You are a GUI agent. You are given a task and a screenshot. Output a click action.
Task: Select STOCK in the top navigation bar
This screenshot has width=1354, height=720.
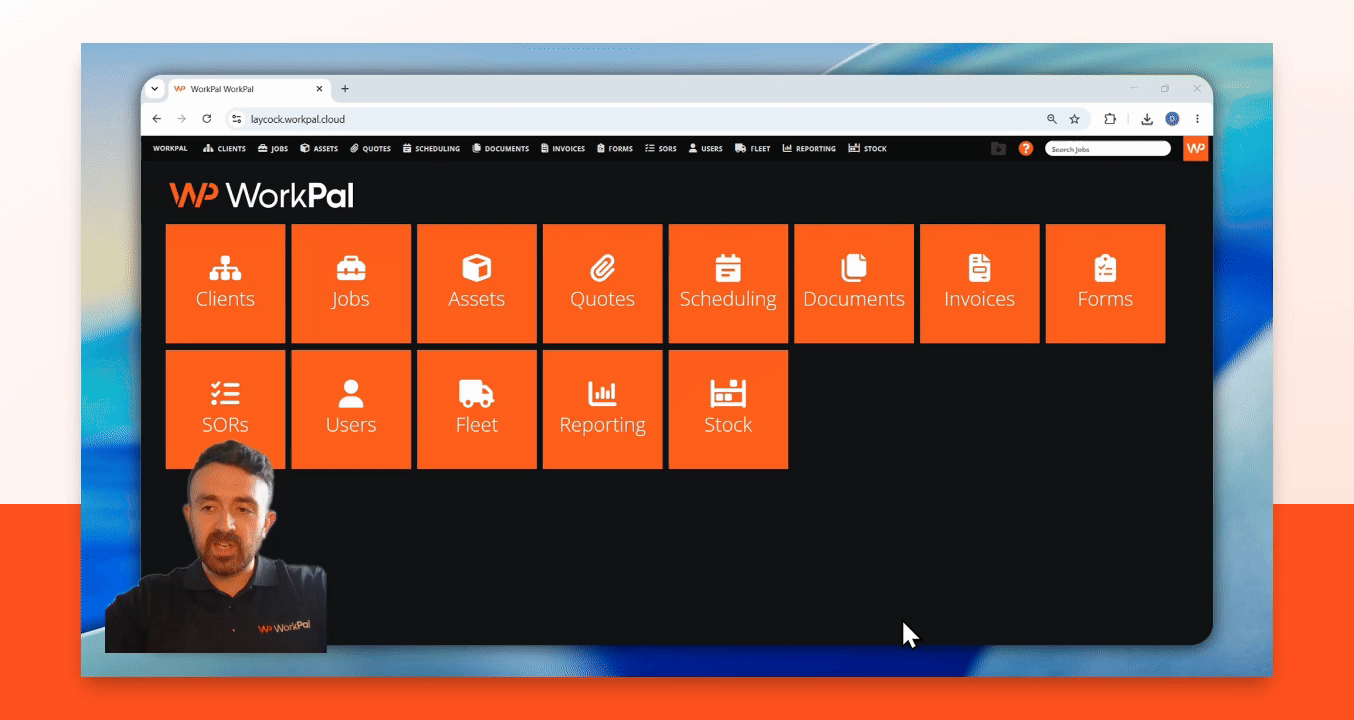867,149
